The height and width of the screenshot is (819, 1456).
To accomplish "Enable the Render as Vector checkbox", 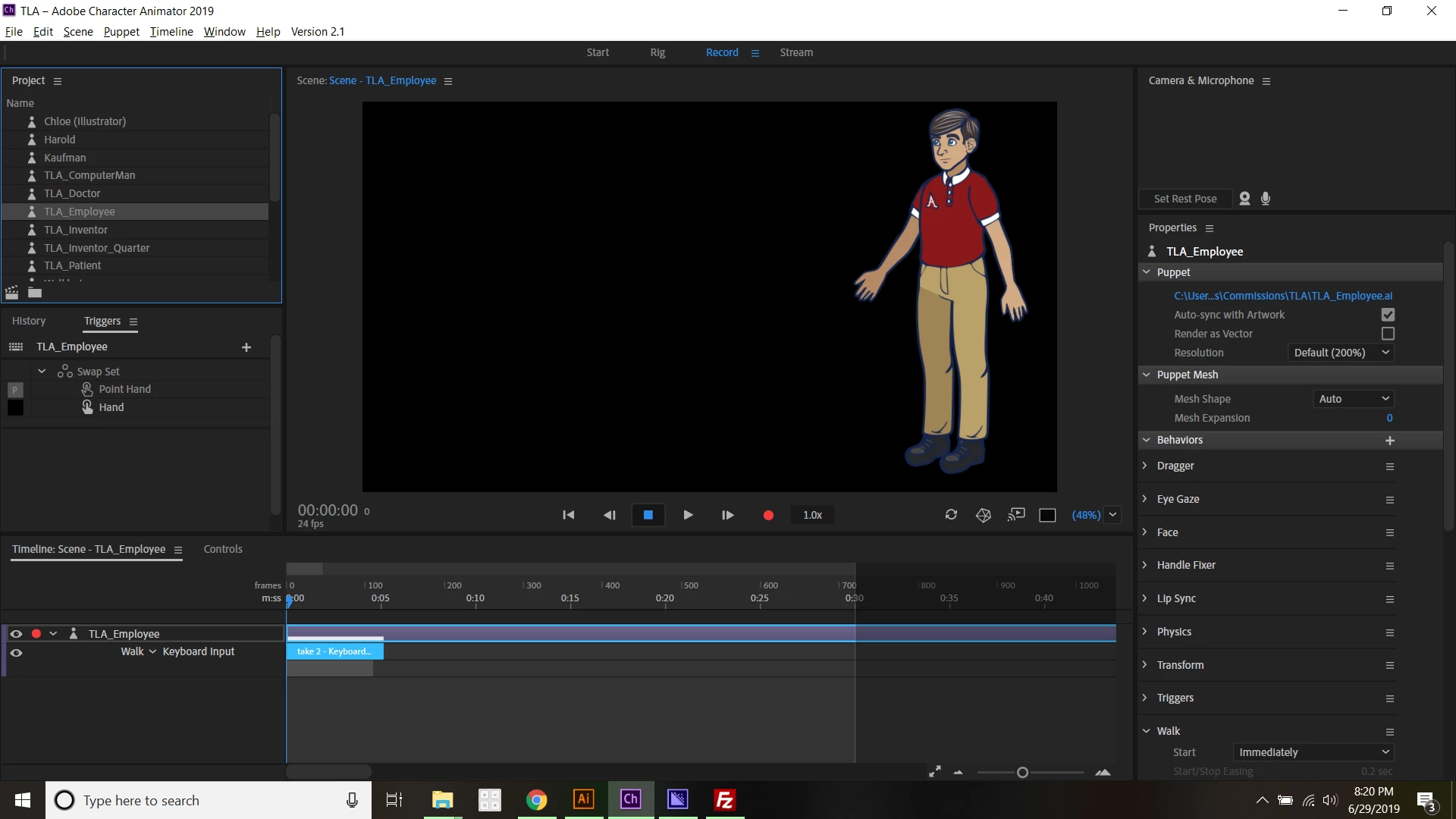I will [1388, 334].
